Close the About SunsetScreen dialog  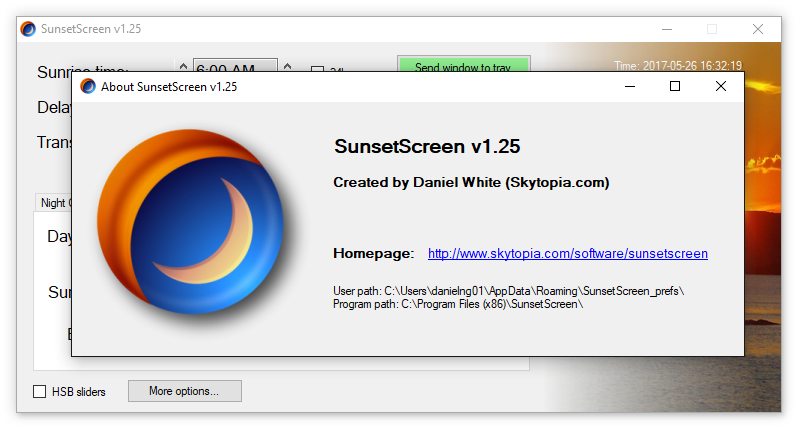[721, 86]
